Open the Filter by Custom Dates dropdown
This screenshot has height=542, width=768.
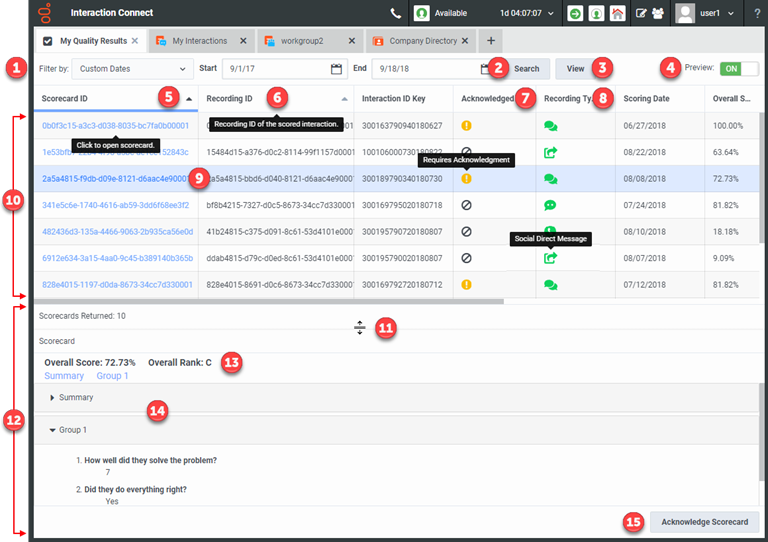(129, 69)
